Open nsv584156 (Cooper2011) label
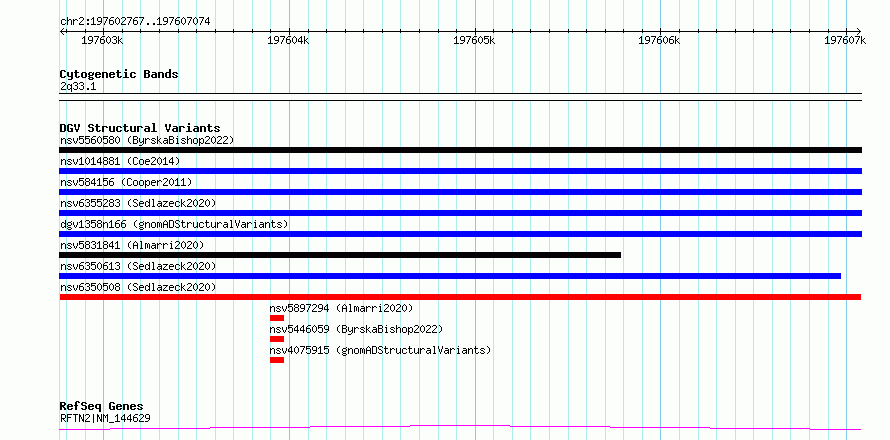 click(126, 182)
